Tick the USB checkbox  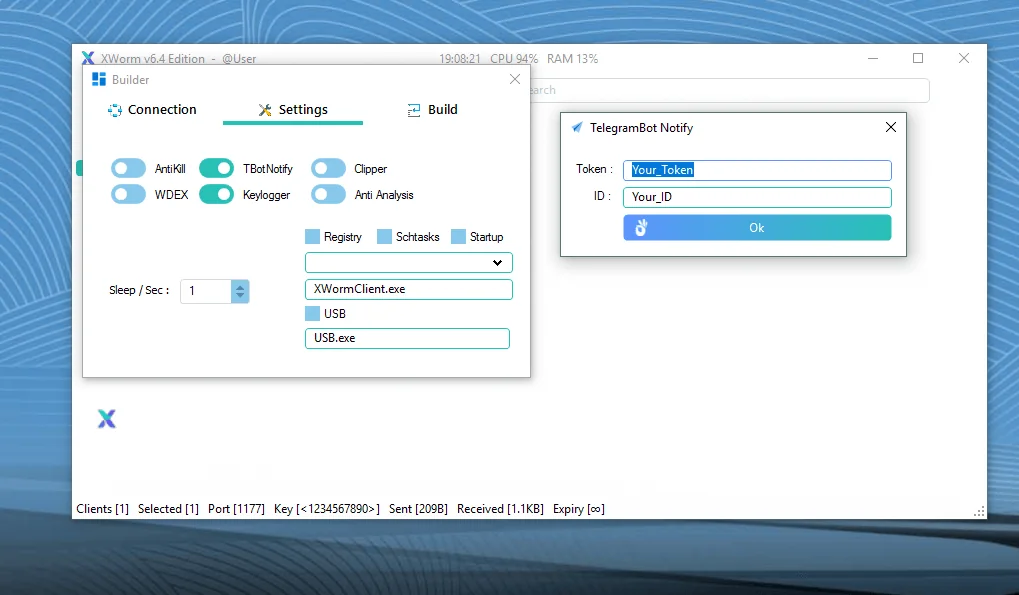tap(312, 314)
